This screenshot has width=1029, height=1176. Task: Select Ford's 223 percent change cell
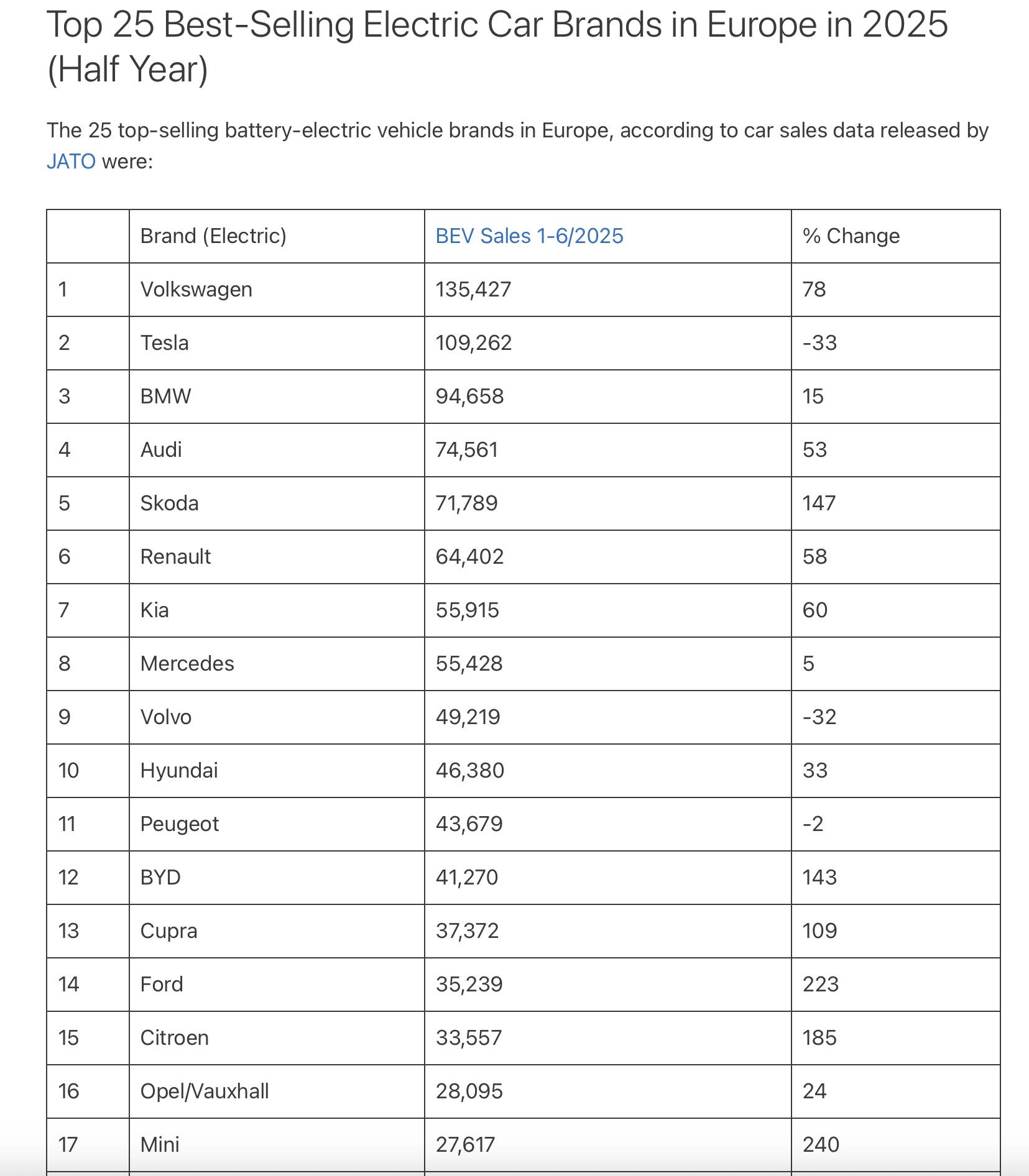tap(820, 985)
